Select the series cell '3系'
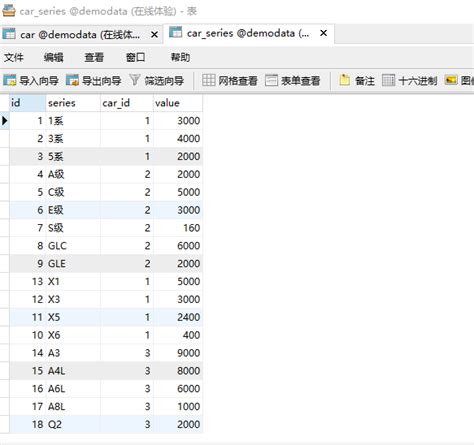 coord(73,138)
